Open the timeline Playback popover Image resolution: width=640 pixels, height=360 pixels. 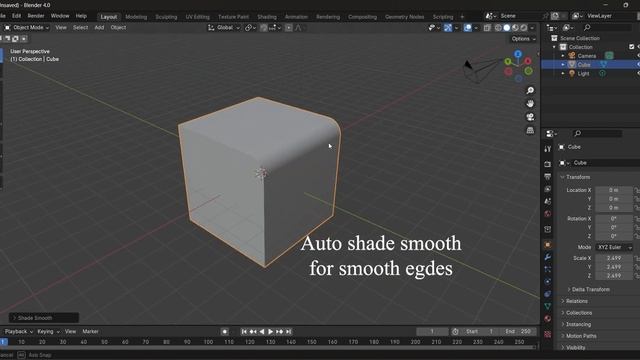(18, 332)
